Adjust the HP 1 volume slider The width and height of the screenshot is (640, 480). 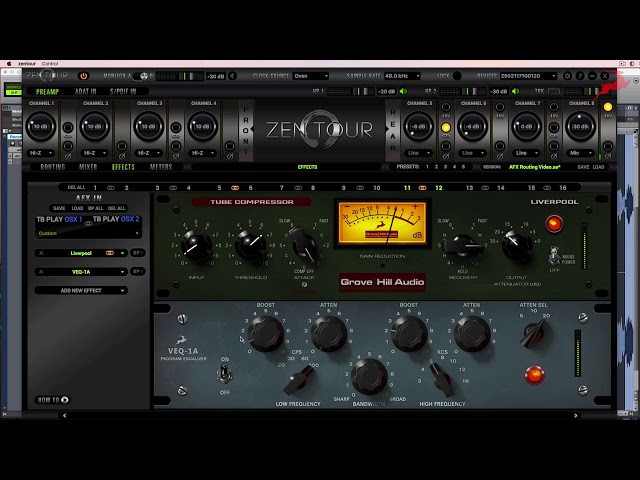pos(350,91)
